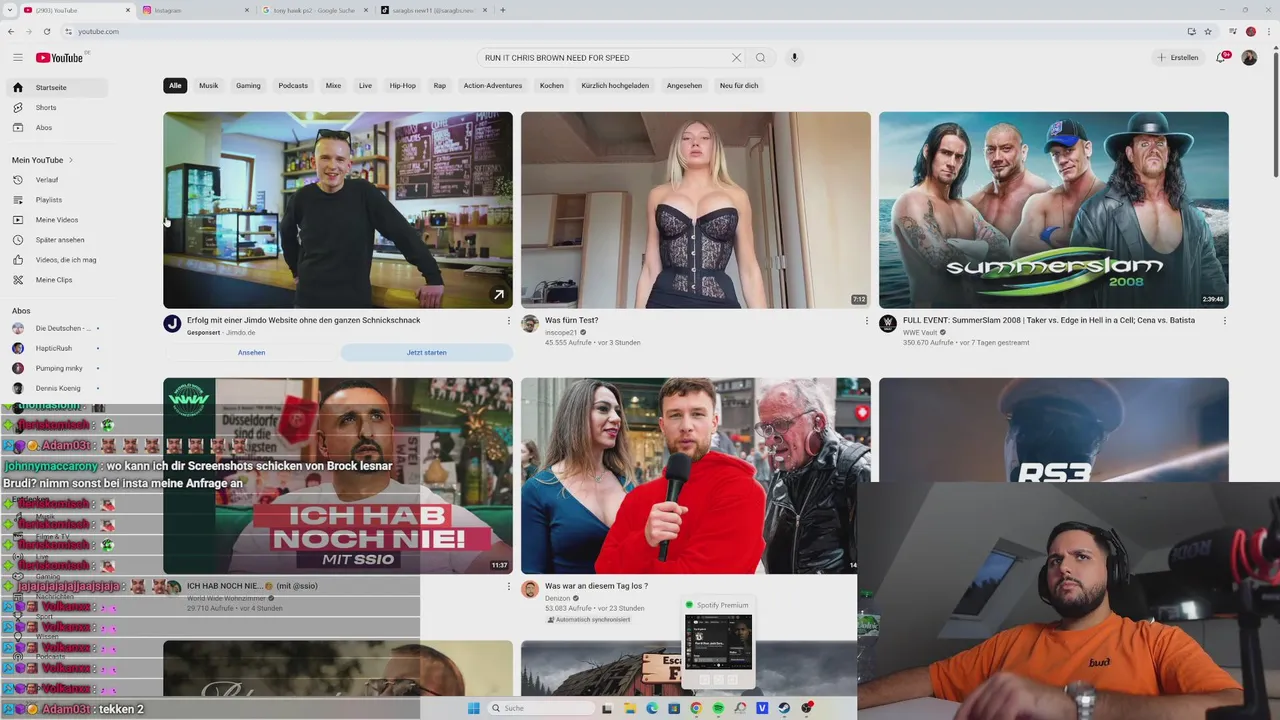This screenshot has height=720, width=1280.
Task: Open the options menu for Jimdo ad
Action: [x=508, y=321]
